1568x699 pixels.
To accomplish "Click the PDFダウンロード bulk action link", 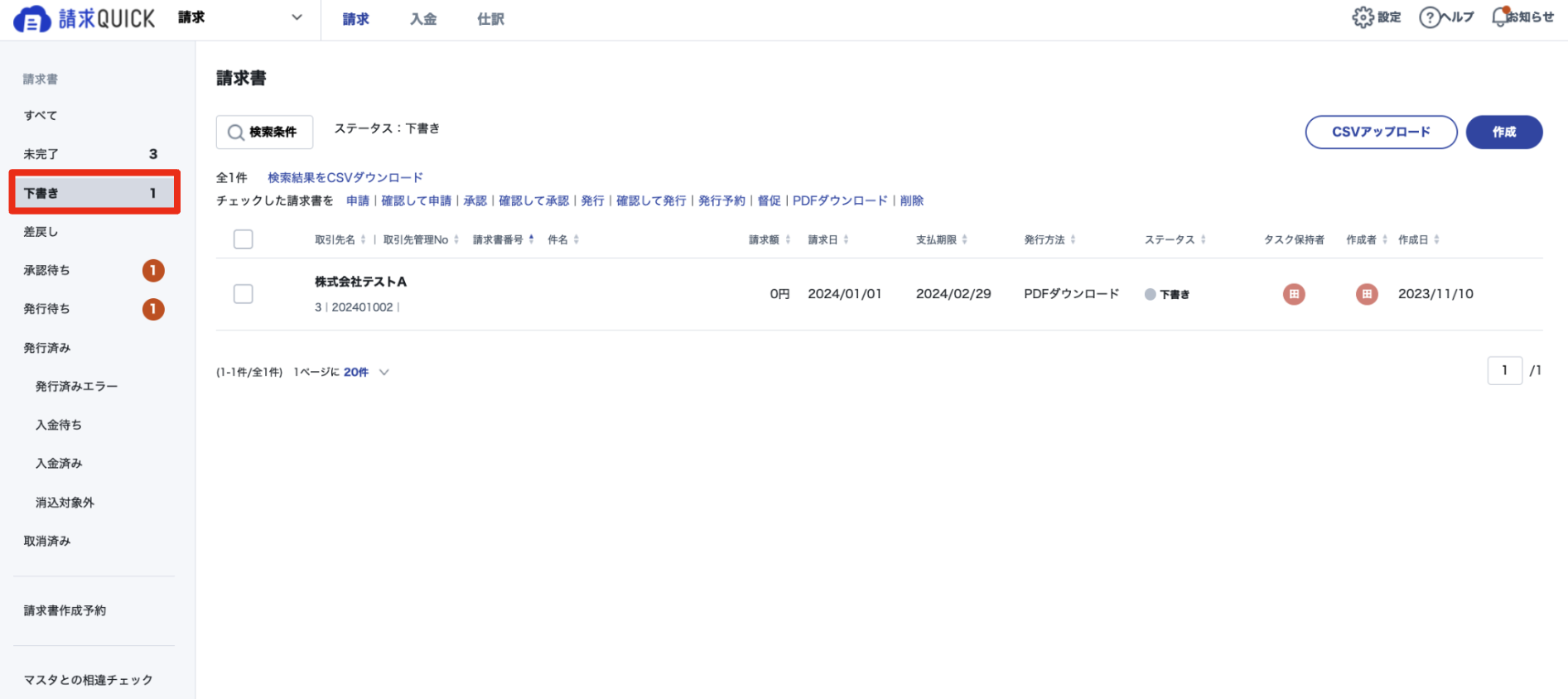I will [840, 200].
